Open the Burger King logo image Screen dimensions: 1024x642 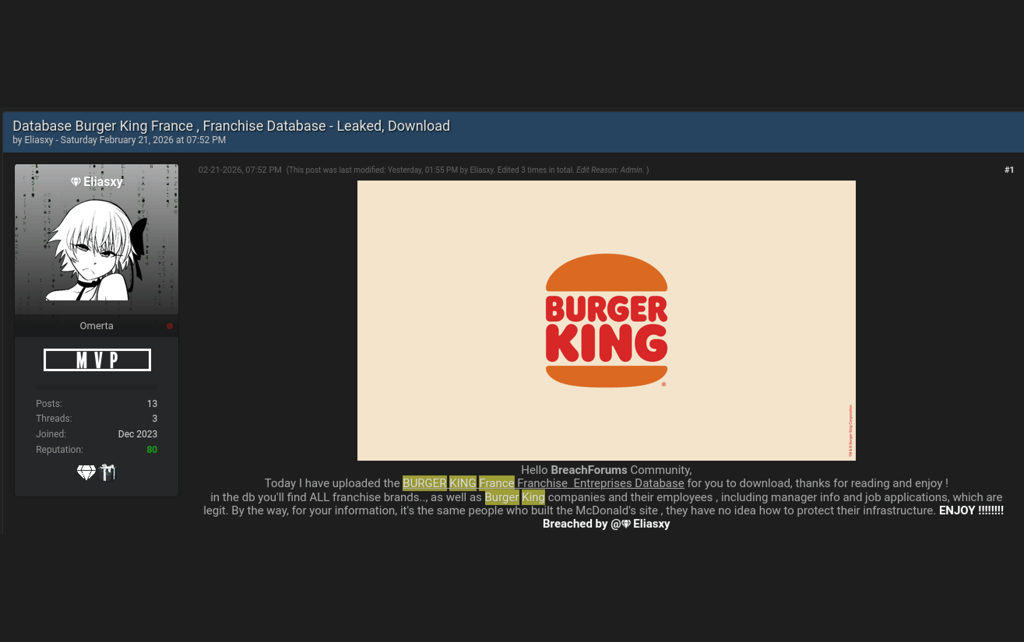pos(606,321)
